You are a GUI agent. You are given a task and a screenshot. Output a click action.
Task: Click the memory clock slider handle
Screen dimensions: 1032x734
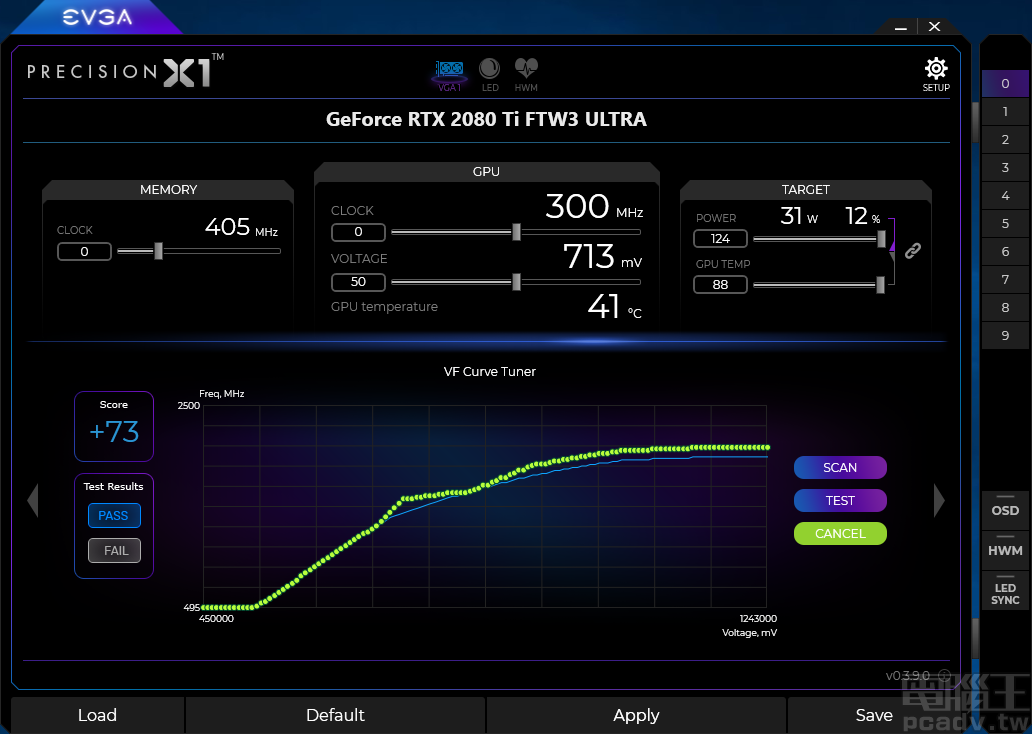pos(159,251)
